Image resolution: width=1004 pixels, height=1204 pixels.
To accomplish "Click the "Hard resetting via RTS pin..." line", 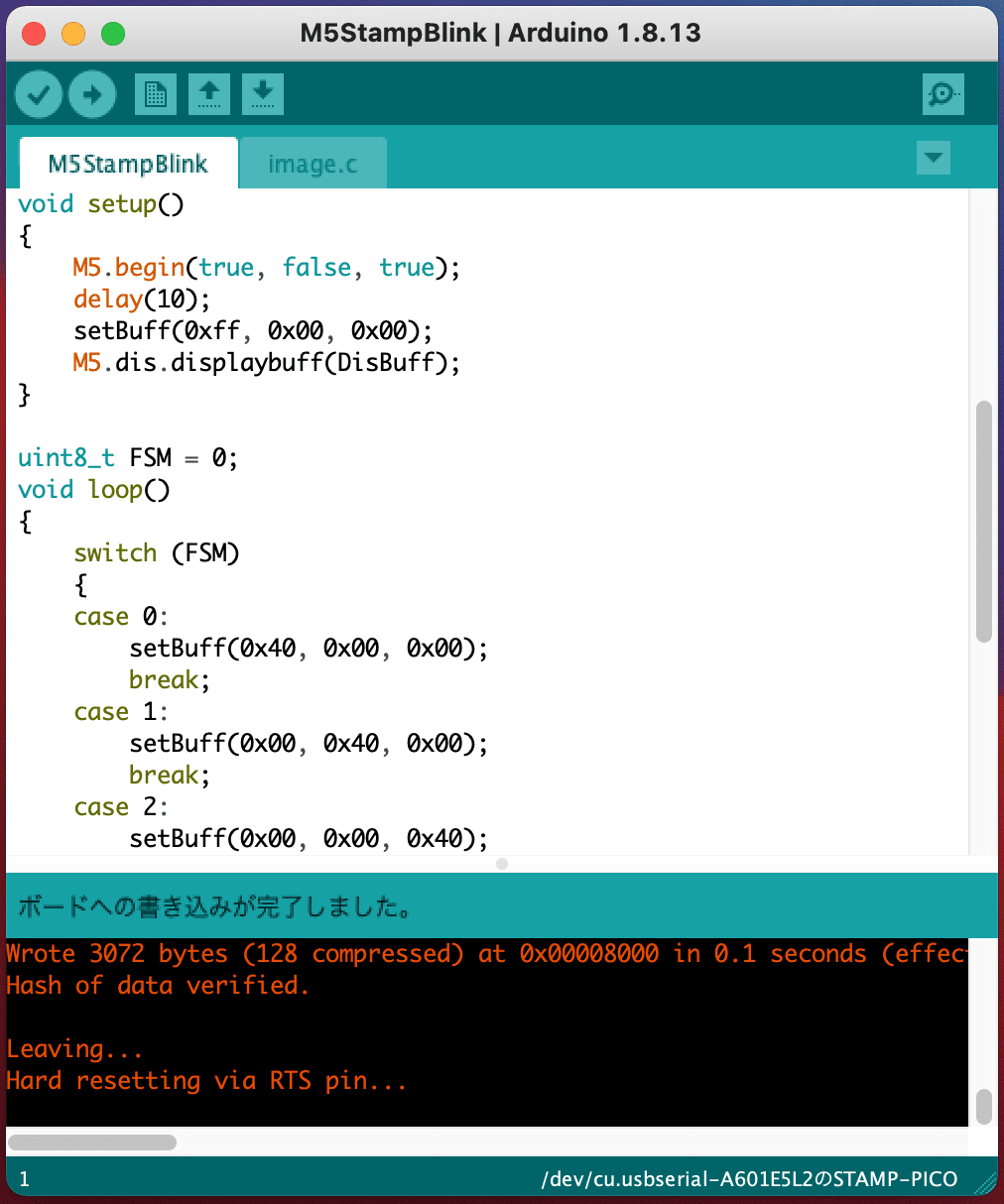I will [x=206, y=1081].
